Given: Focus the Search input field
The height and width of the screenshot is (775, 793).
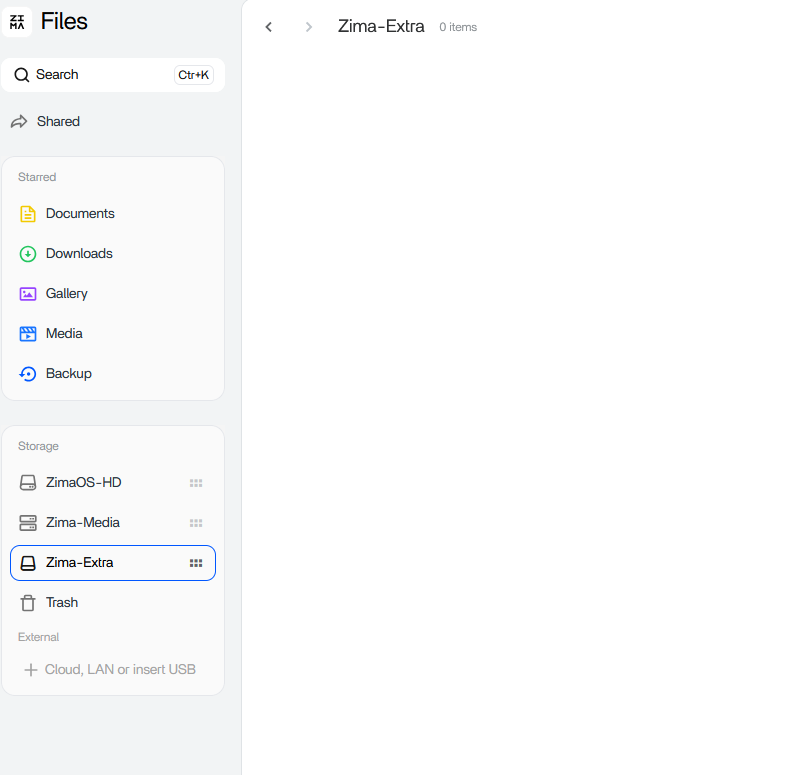Looking at the screenshot, I should [x=100, y=75].
